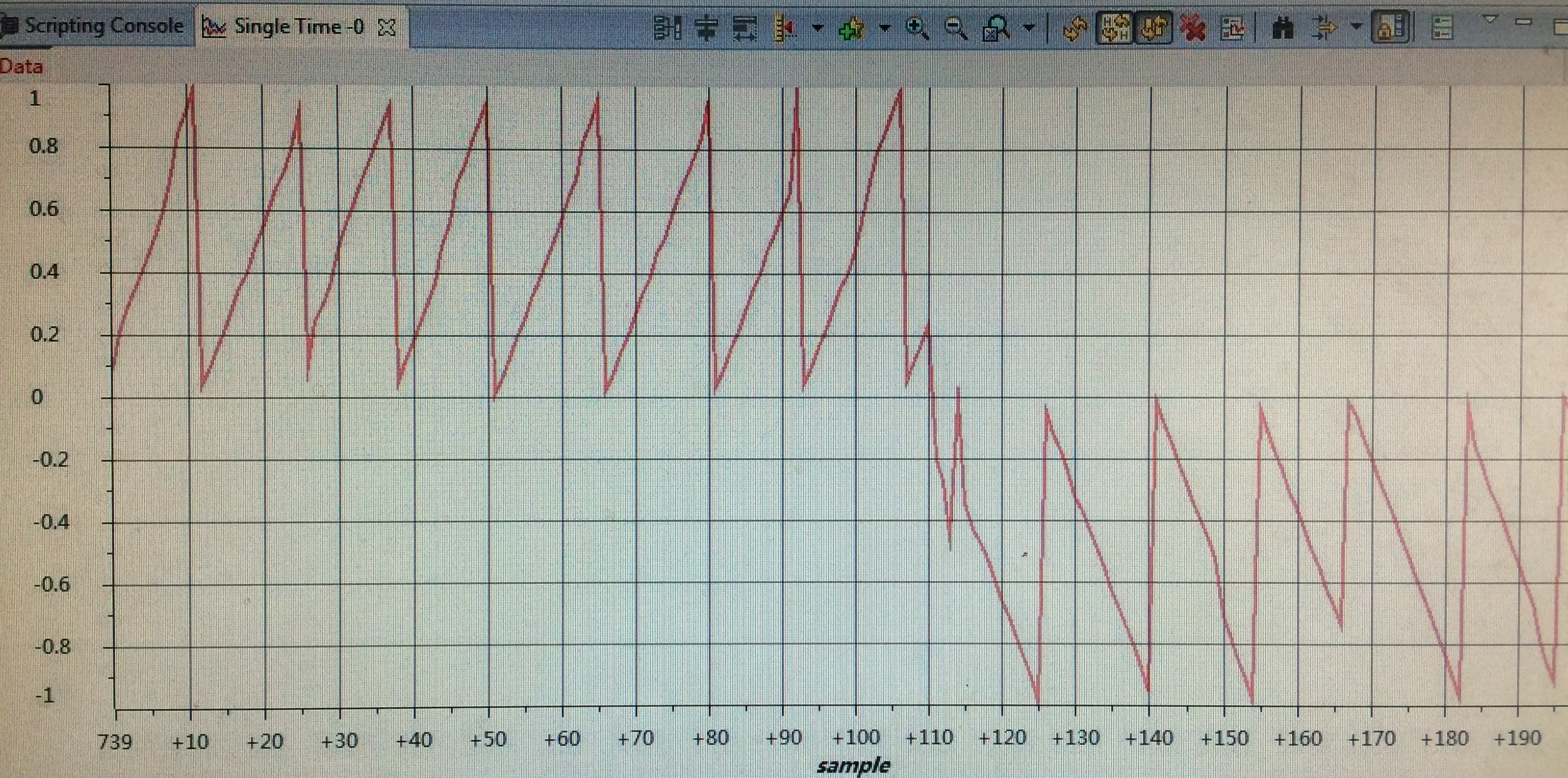Close the Single Time -0 graph tab
1568x778 pixels.
387,27
